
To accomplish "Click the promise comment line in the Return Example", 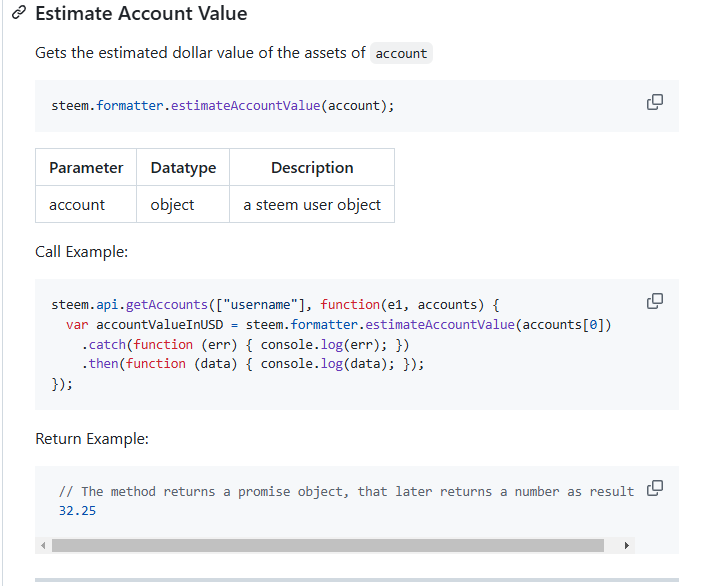I will (x=346, y=491).
